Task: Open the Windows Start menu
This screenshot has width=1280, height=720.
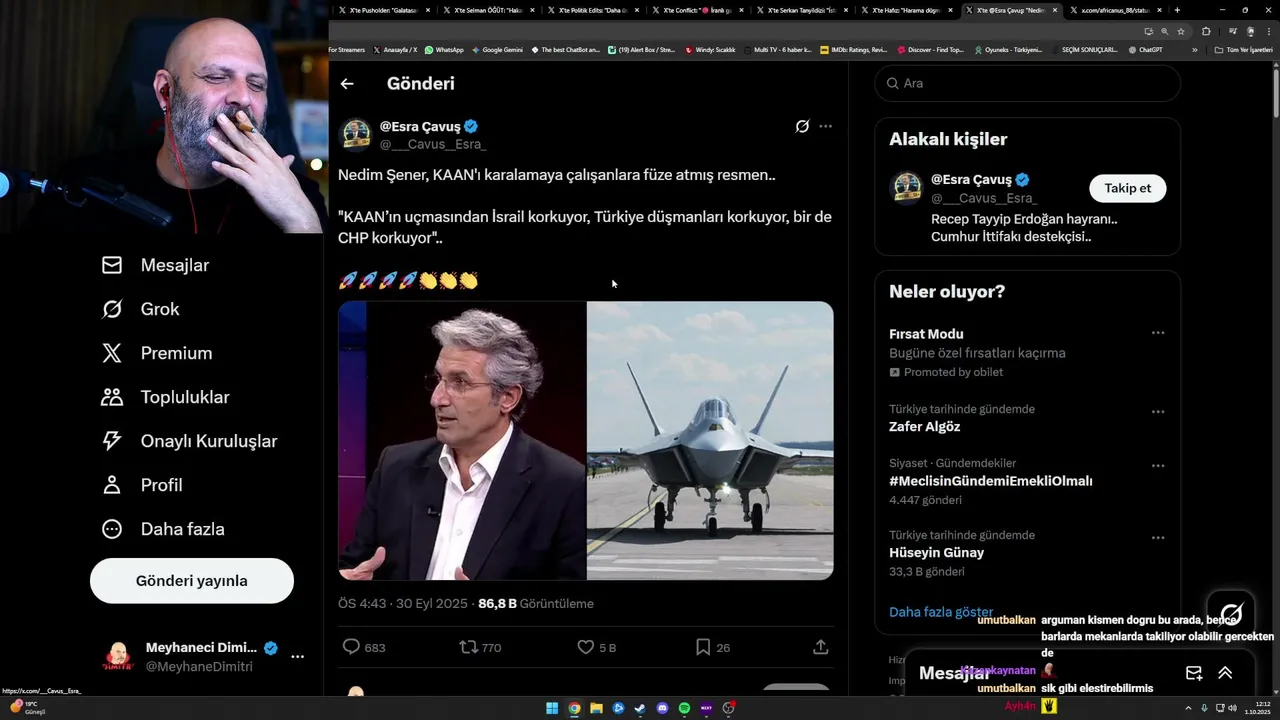Action: (552, 708)
